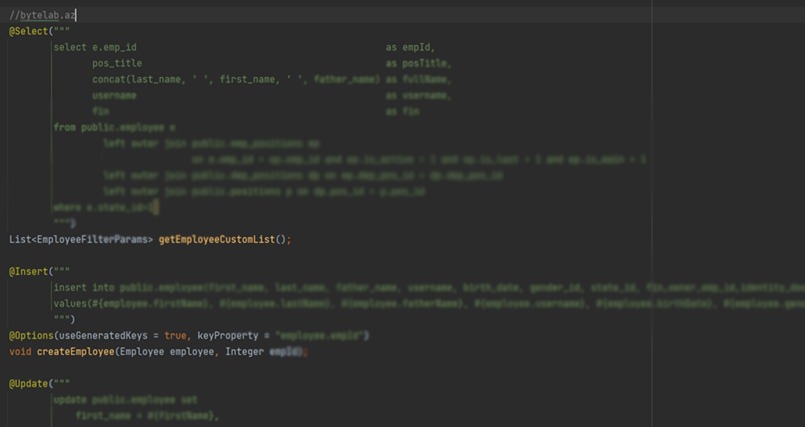Click the EmployeeFilterParams type in List
Image resolution: width=805 pixels, height=427 pixels.
click(94, 239)
